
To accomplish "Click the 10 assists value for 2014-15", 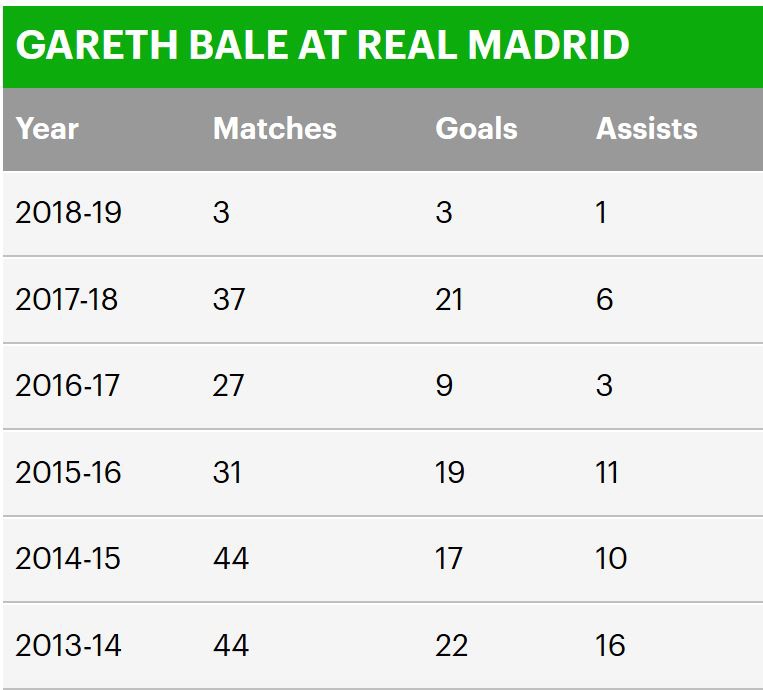I will tap(611, 558).
